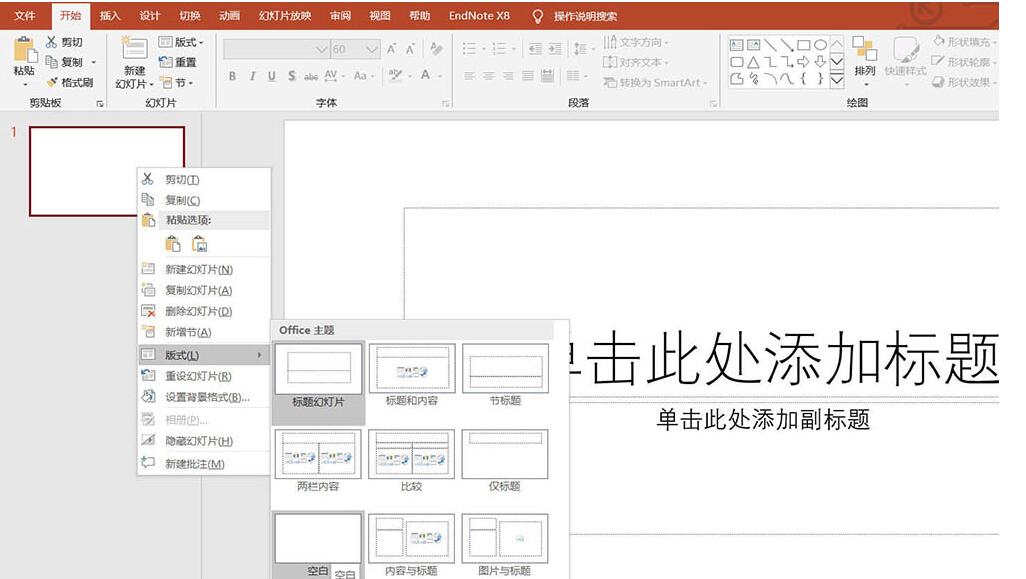
Task: Click the 剪切 scissors icon in context menu
Action: [x=146, y=177]
